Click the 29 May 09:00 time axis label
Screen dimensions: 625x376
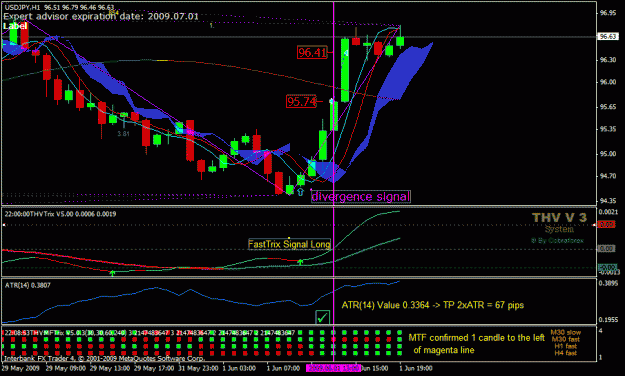[x=66, y=368]
